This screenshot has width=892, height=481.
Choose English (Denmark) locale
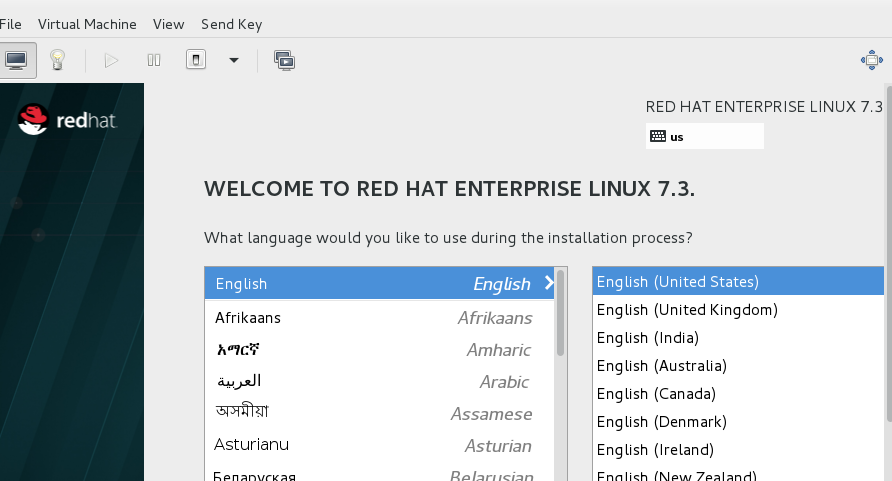pyautogui.click(x=738, y=421)
